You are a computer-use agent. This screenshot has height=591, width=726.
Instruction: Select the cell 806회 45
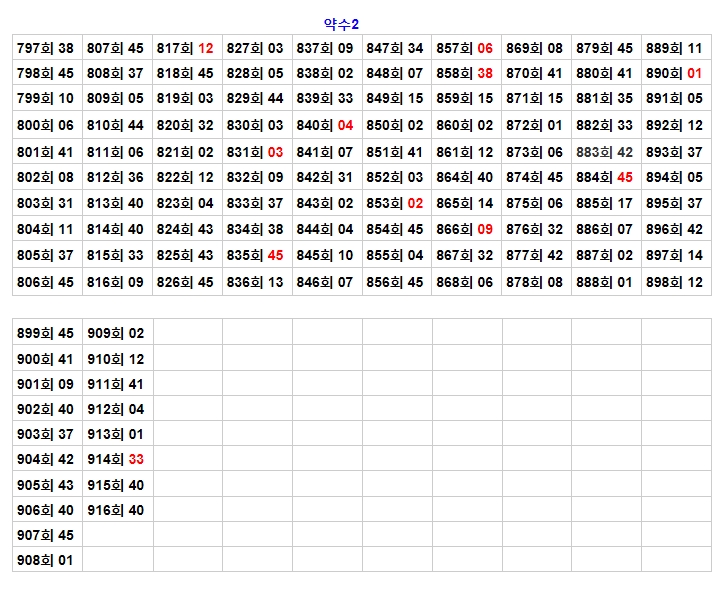[x=46, y=283]
